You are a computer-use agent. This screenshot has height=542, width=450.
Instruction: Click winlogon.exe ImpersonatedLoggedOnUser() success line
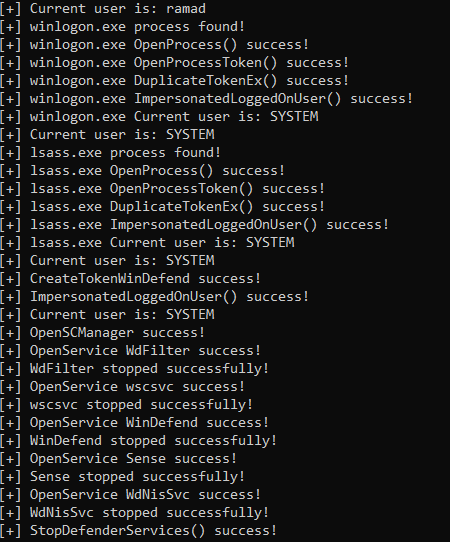[x=206, y=99]
